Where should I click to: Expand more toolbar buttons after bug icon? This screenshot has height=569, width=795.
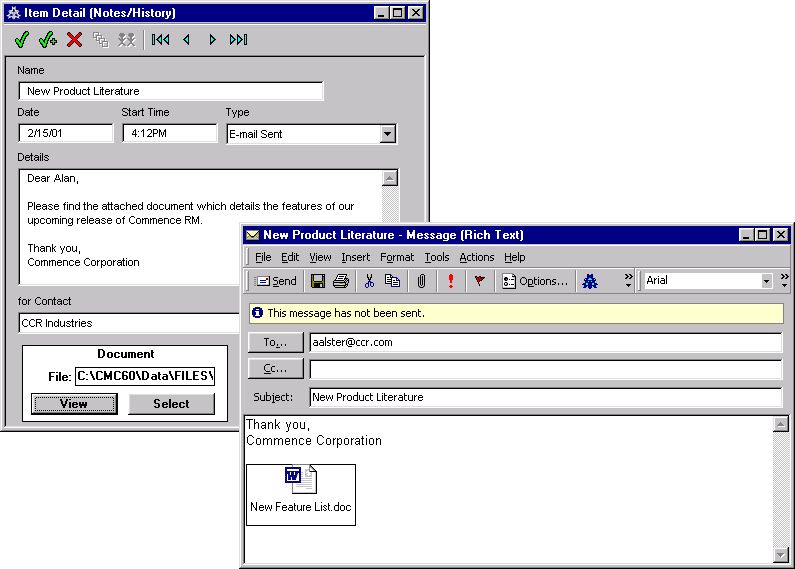[628, 281]
